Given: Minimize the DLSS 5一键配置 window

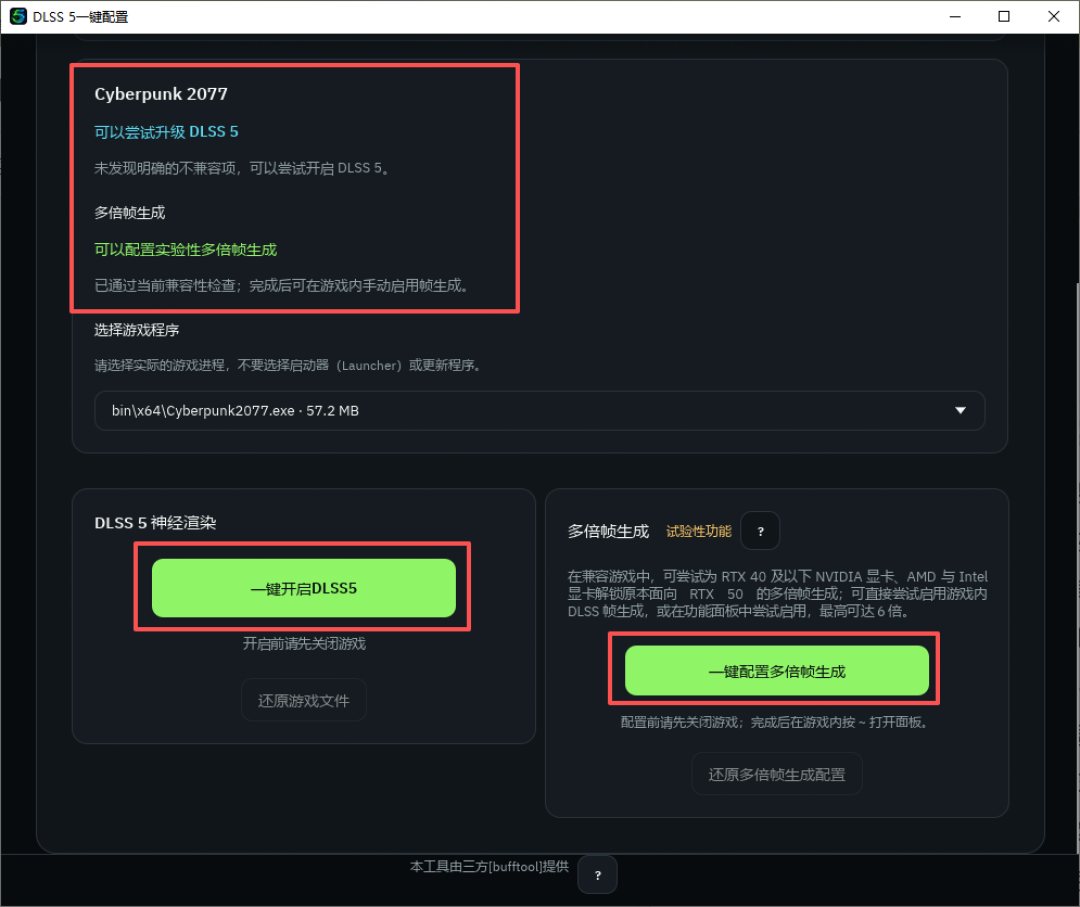Looking at the screenshot, I should (x=955, y=17).
